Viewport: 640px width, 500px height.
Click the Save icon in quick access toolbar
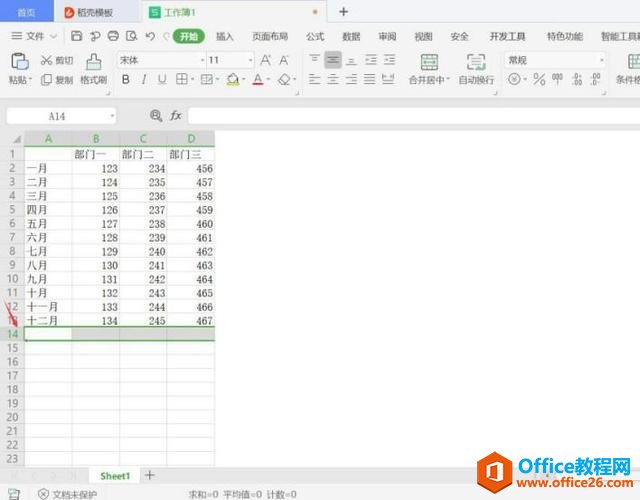coord(76,36)
